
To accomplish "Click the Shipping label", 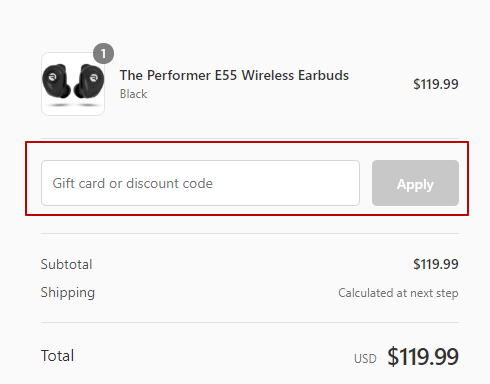I will 68,293.
